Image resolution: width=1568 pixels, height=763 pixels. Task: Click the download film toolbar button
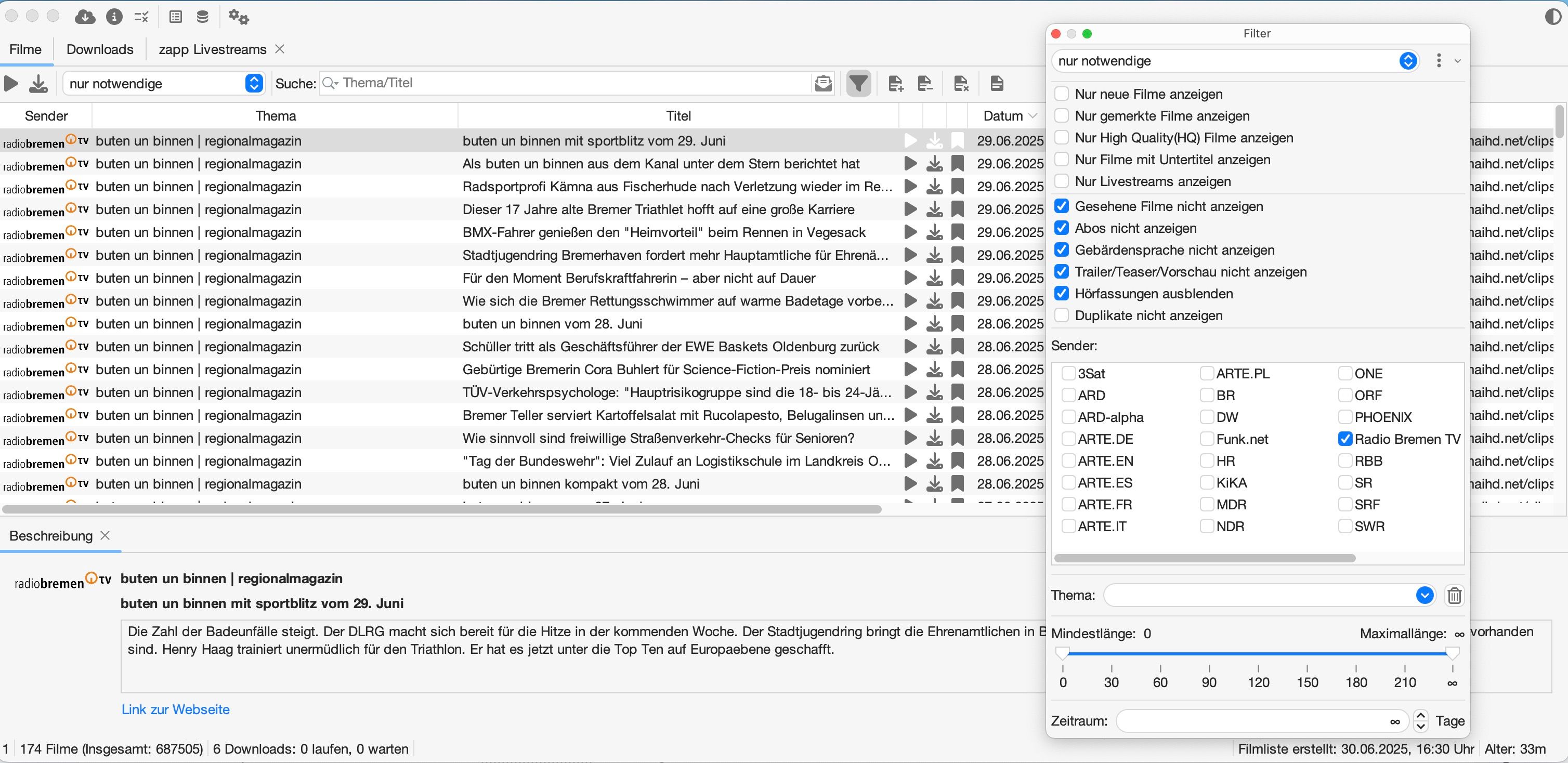click(38, 83)
